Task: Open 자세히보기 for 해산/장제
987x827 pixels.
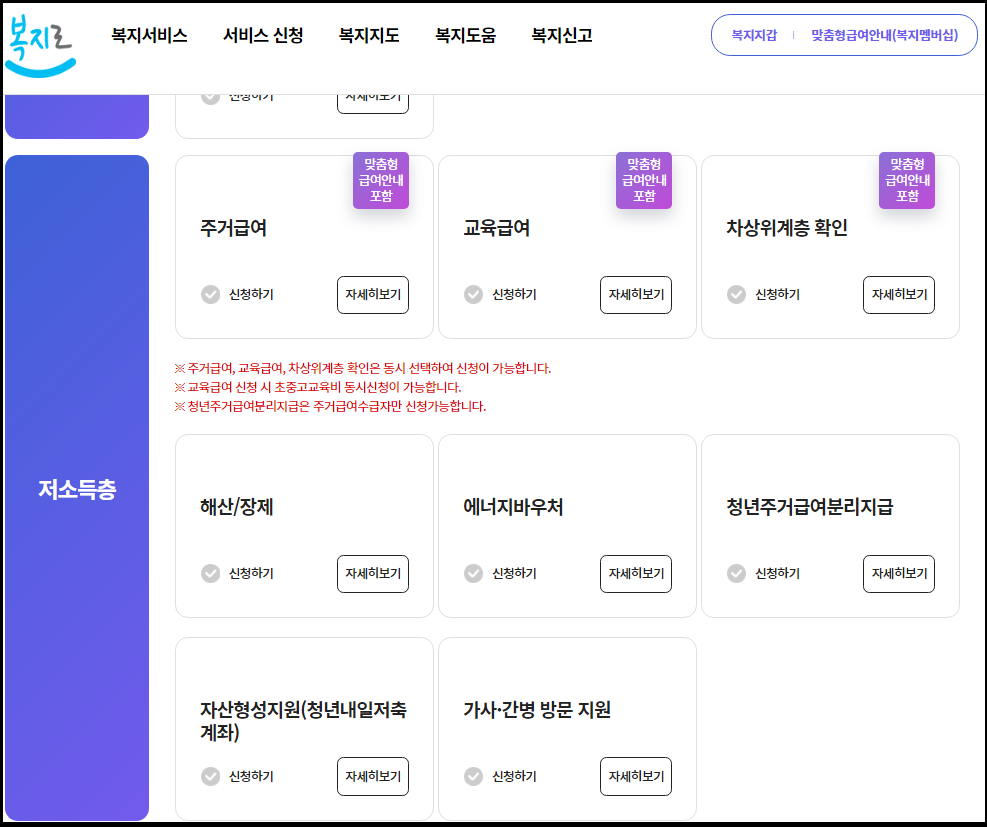Action: pyautogui.click(x=372, y=574)
